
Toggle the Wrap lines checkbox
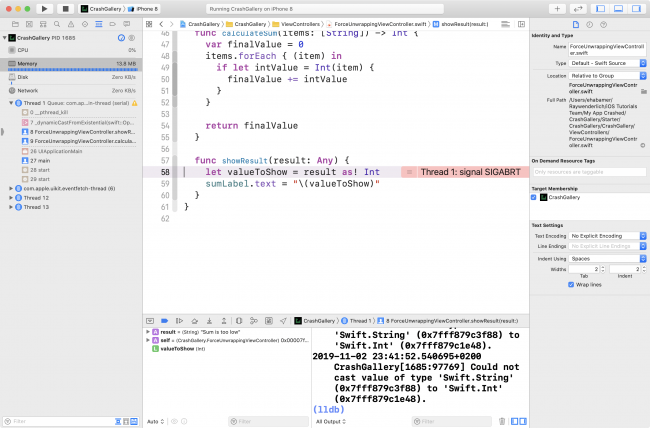[571, 283]
